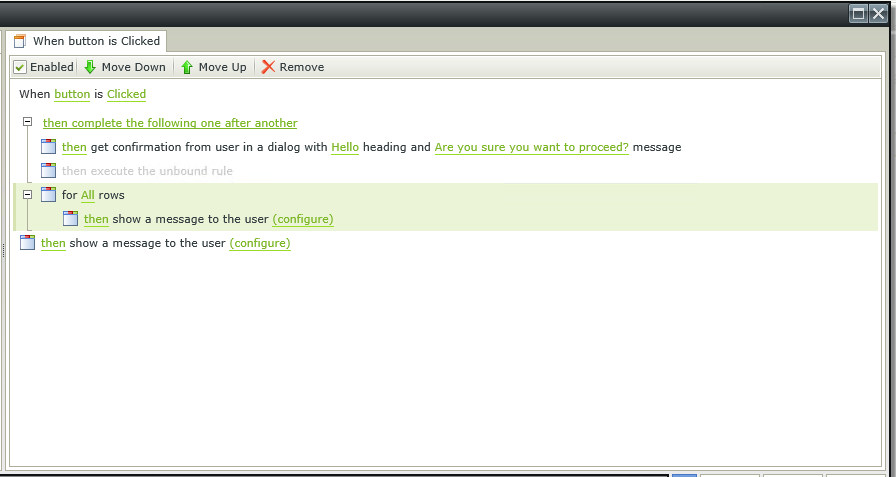Viewport: 896px width, 477px height.
Task: Click the 'All' rows link
Action: tap(87, 195)
